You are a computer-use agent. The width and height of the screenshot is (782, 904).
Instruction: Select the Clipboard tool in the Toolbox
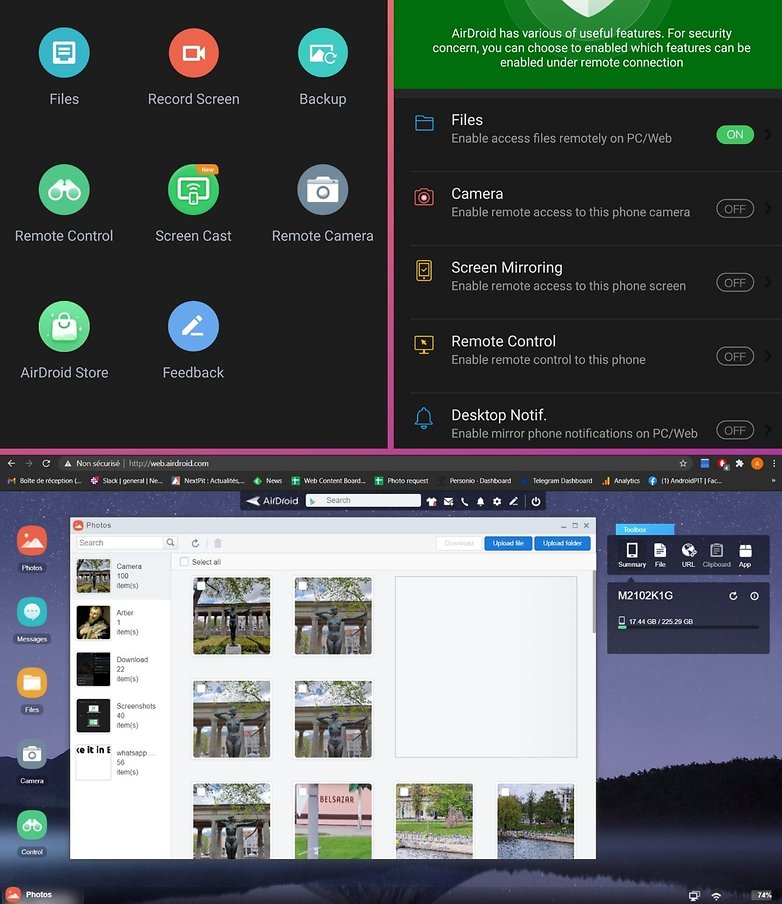(x=716, y=555)
